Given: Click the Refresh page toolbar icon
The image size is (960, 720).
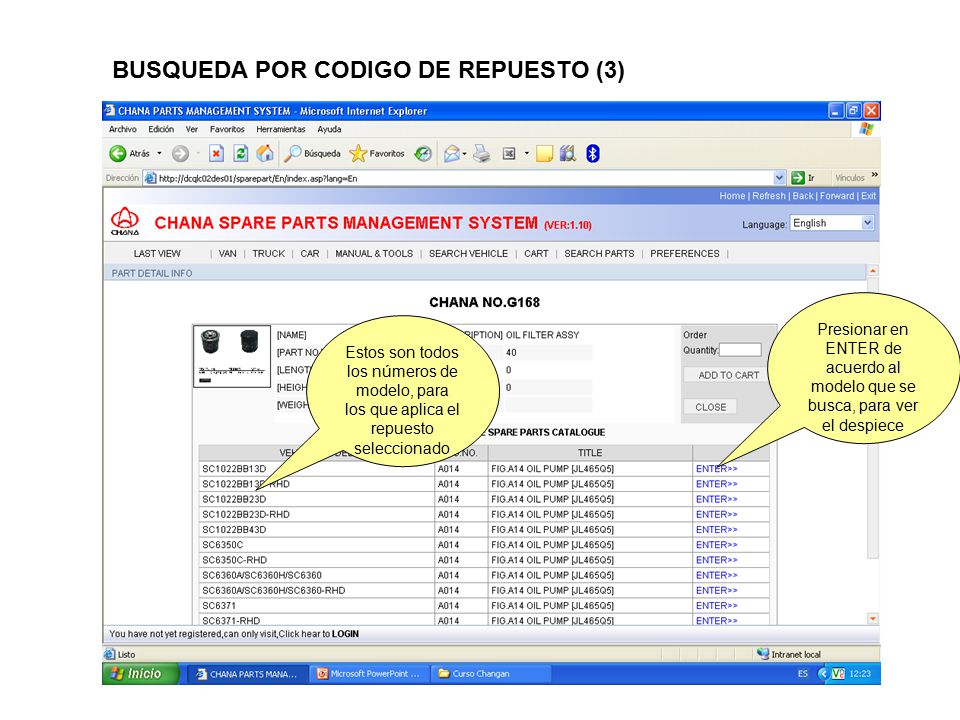Looking at the screenshot, I should [241, 153].
